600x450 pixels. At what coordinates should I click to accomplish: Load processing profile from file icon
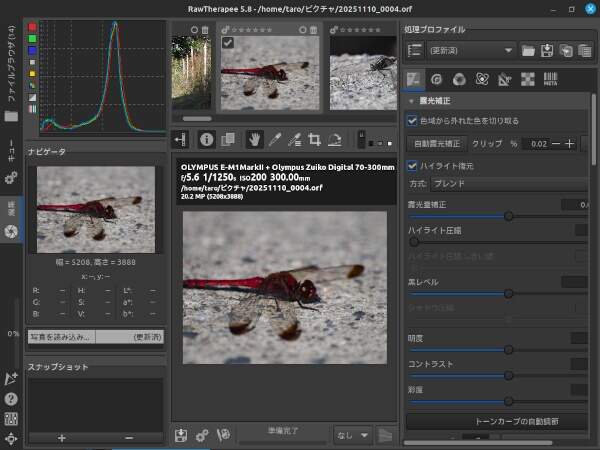pos(529,50)
